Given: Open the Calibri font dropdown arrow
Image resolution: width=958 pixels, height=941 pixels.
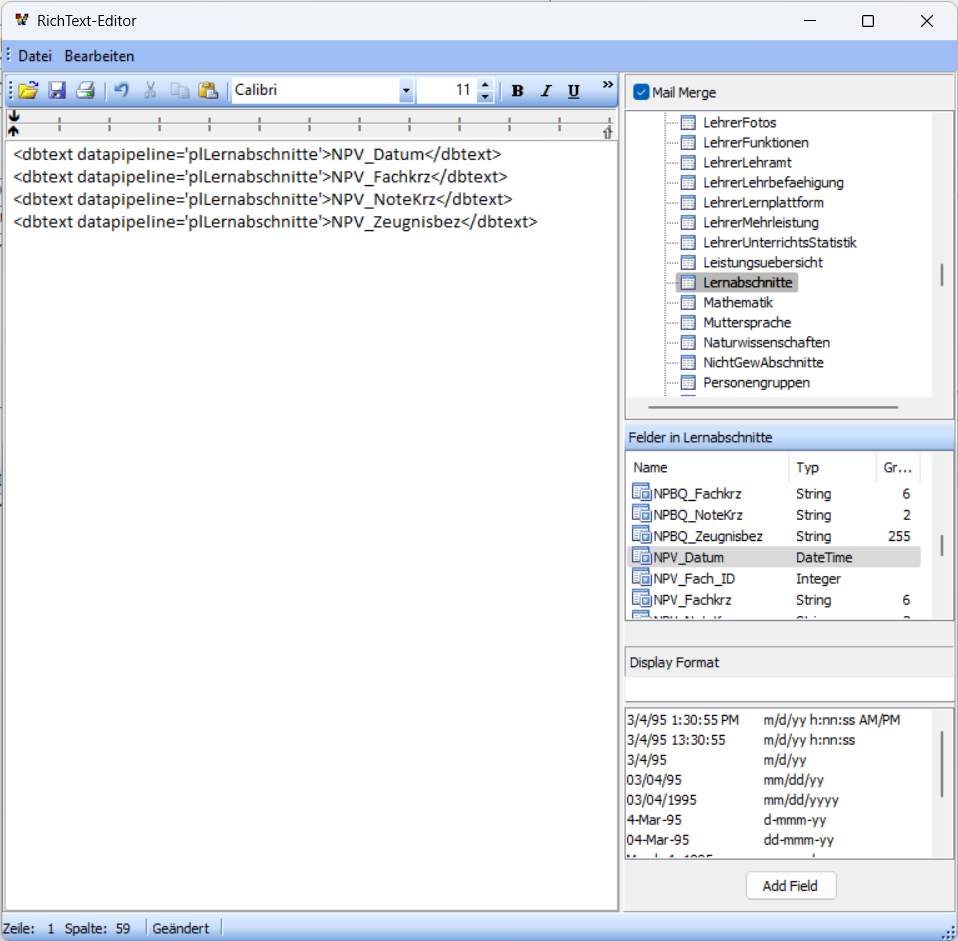Looking at the screenshot, I should pos(406,91).
